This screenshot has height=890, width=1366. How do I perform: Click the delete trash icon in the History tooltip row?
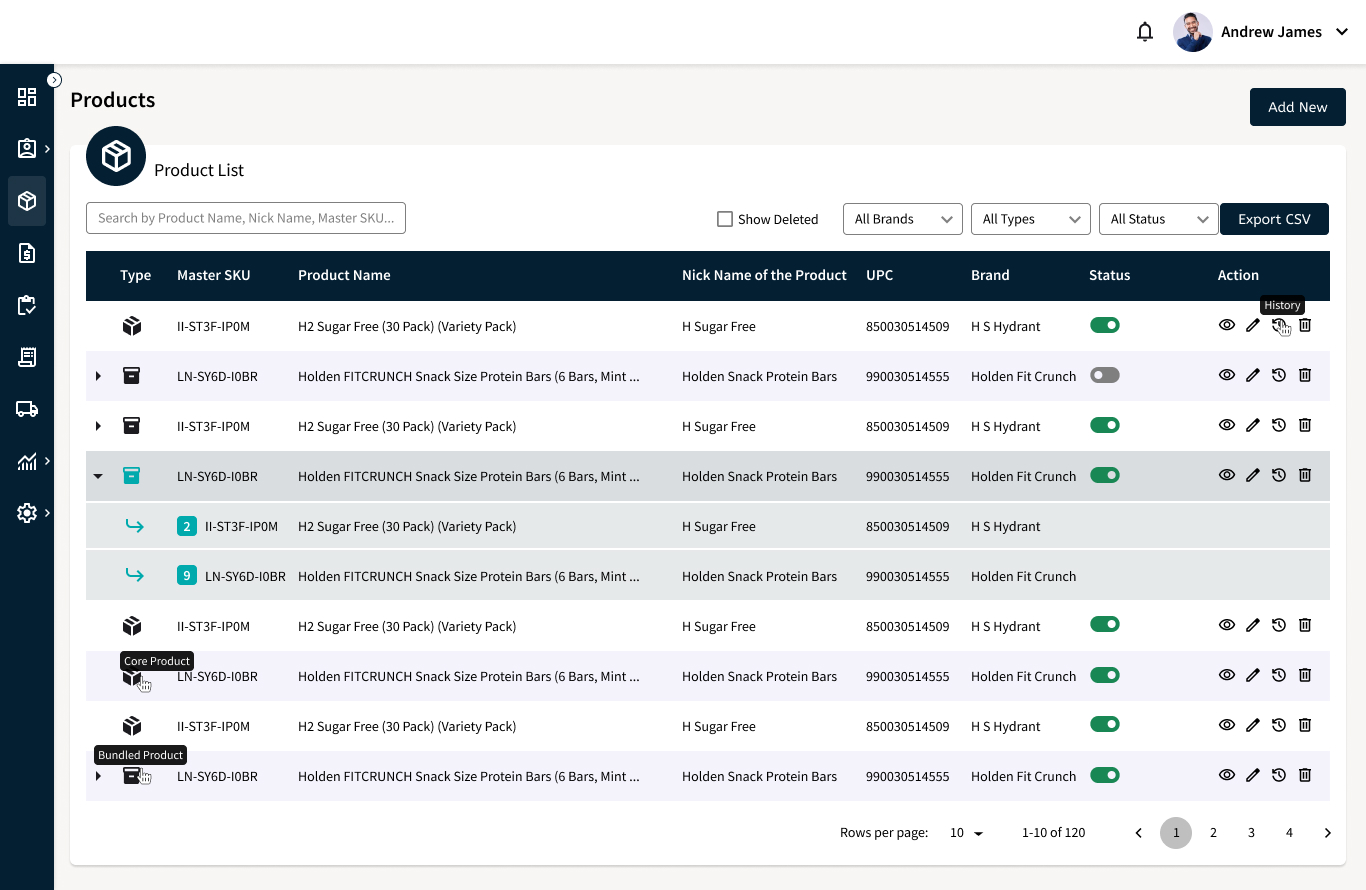click(1305, 325)
